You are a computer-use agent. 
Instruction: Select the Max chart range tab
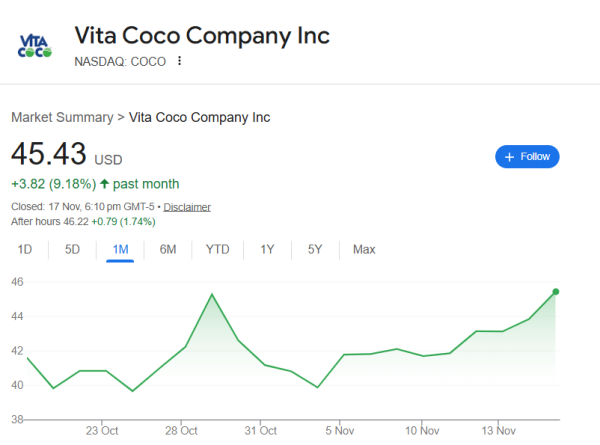364,249
